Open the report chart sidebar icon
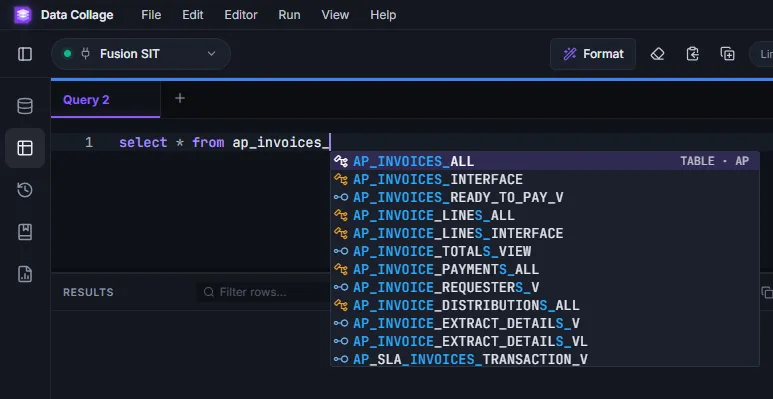The height and width of the screenshot is (399, 773). [x=25, y=274]
